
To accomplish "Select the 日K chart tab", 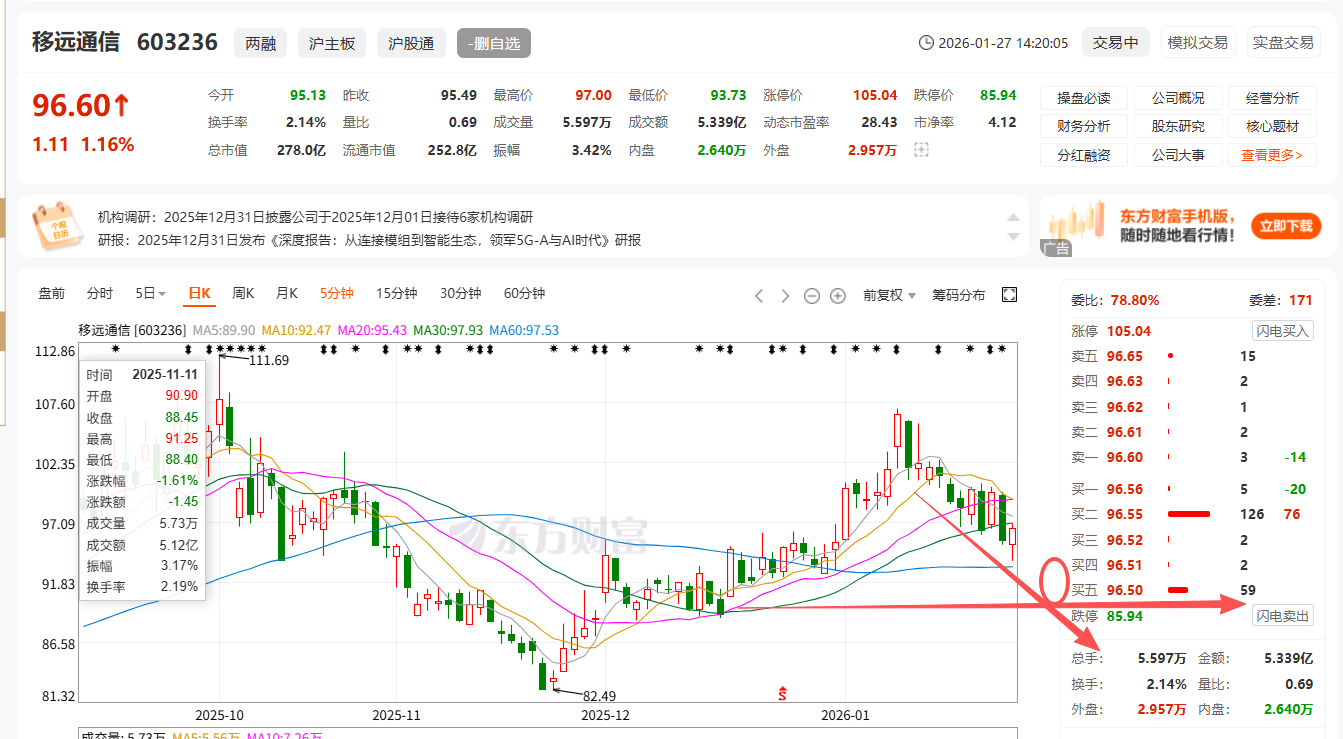I will [x=200, y=293].
